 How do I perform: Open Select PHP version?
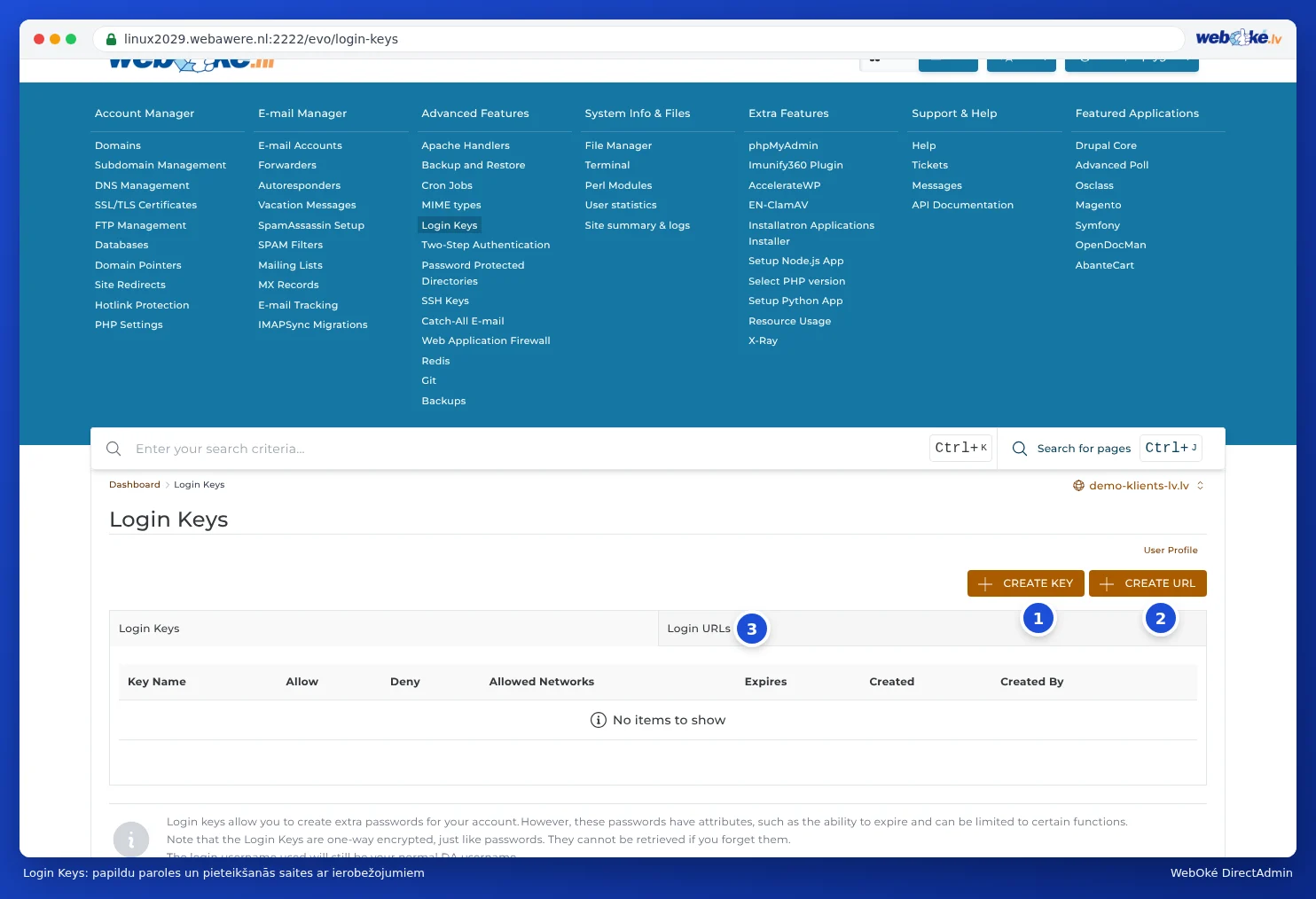pos(796,281)
